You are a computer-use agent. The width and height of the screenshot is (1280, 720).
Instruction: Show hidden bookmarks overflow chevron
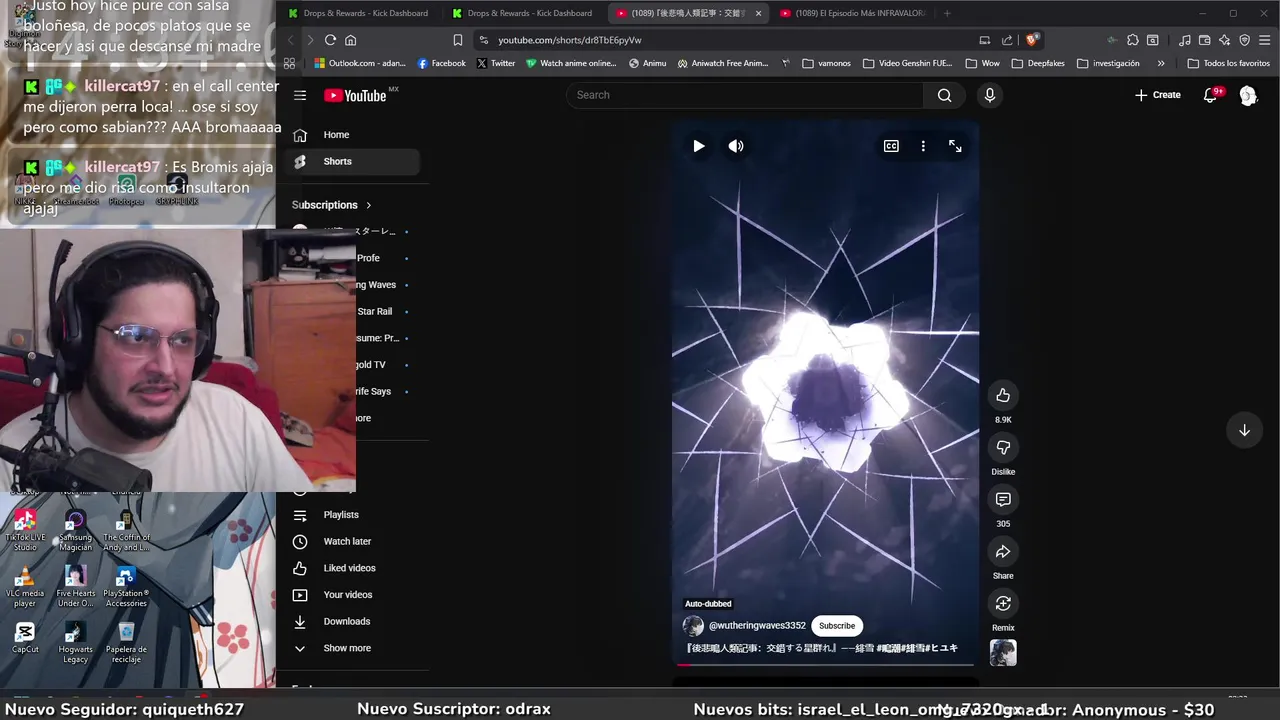pos(1160,63)
